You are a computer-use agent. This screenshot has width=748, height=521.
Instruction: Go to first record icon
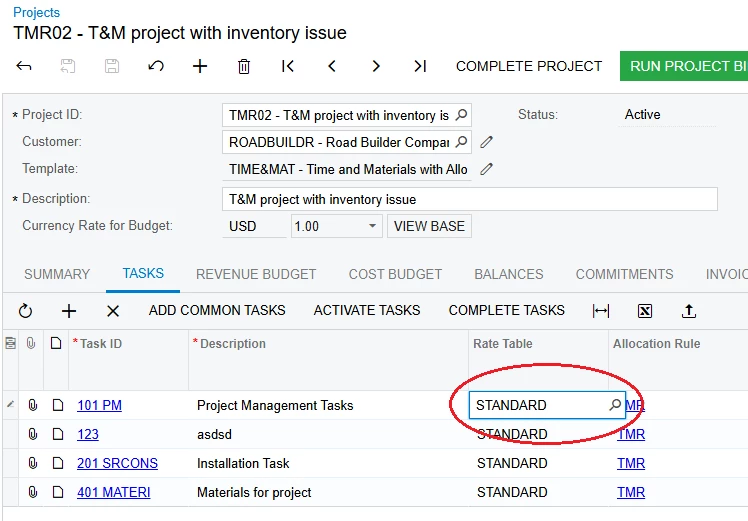[x=288, y=66]
